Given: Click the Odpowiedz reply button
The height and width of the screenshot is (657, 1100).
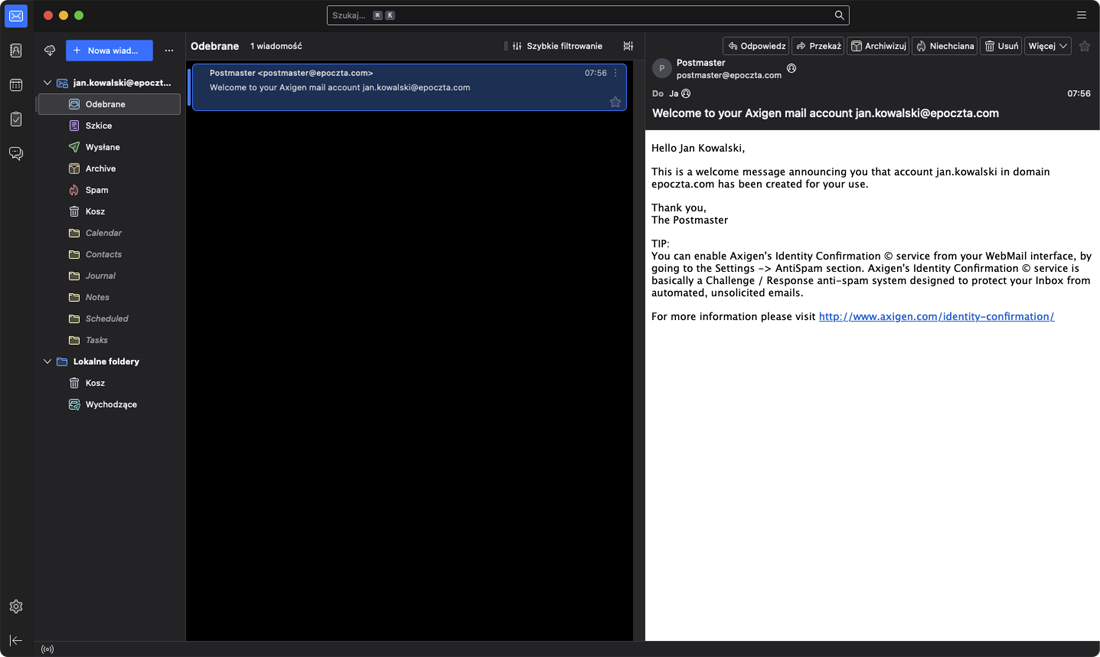Looking at the screenshot, I should (756, 46).
